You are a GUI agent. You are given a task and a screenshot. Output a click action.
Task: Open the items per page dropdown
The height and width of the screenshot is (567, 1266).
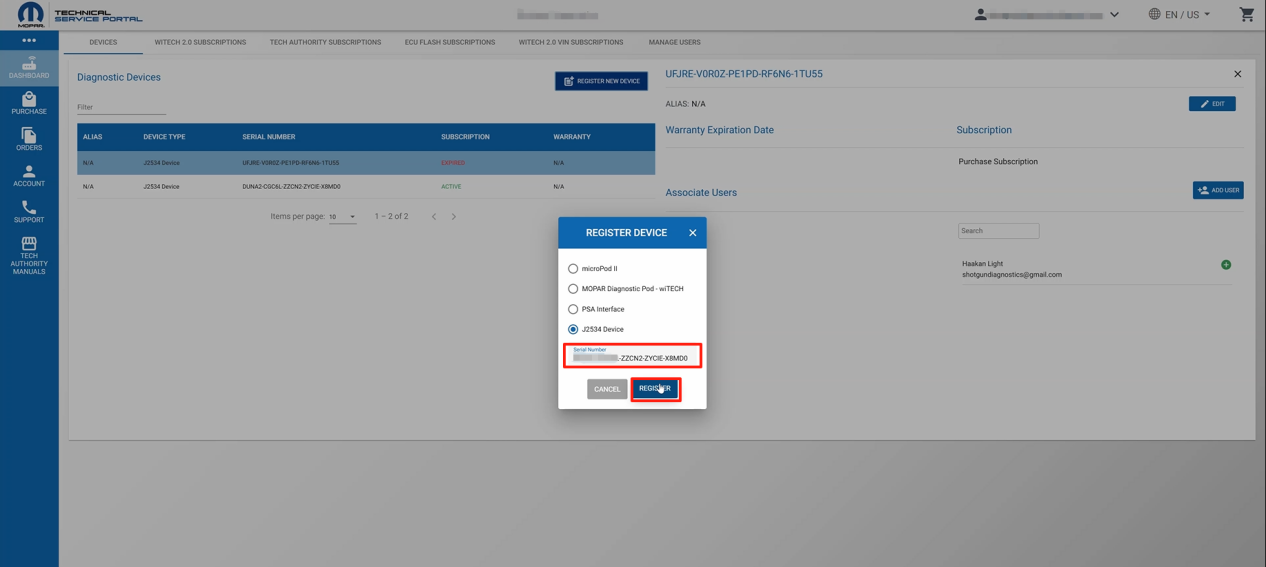click(342, 217)
